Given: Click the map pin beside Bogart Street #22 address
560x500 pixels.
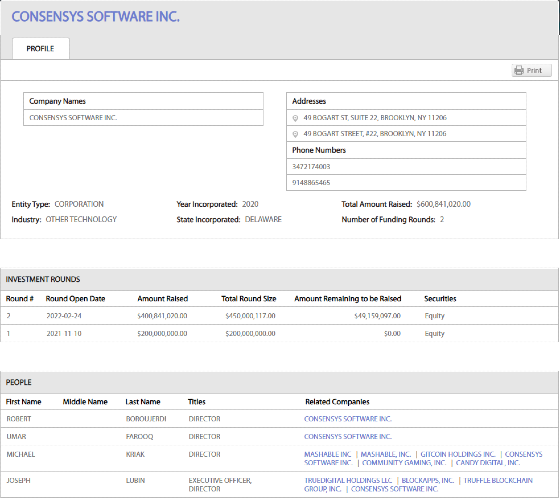Looking at the screenshot, I should pos(295,134).
